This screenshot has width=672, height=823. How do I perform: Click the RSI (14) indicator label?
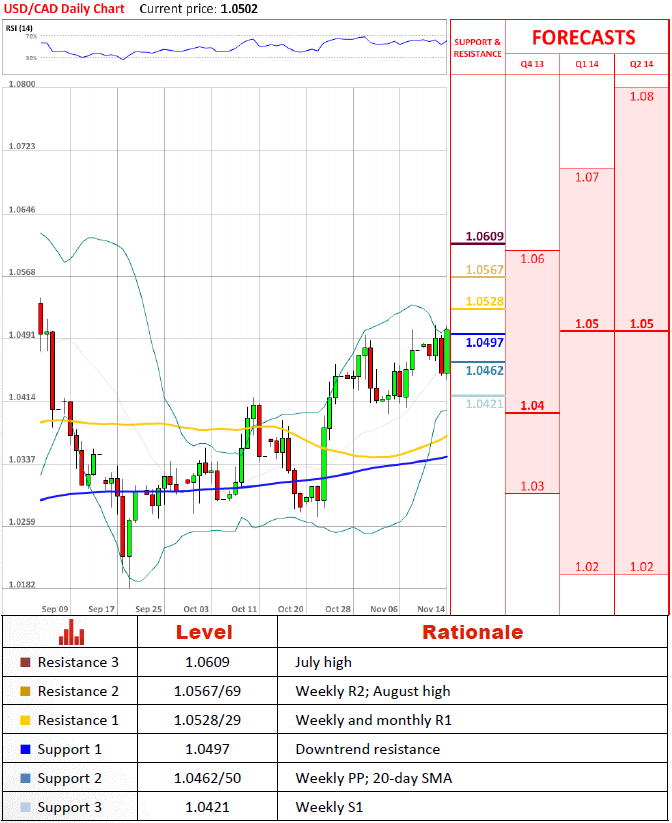pos(18,28)
